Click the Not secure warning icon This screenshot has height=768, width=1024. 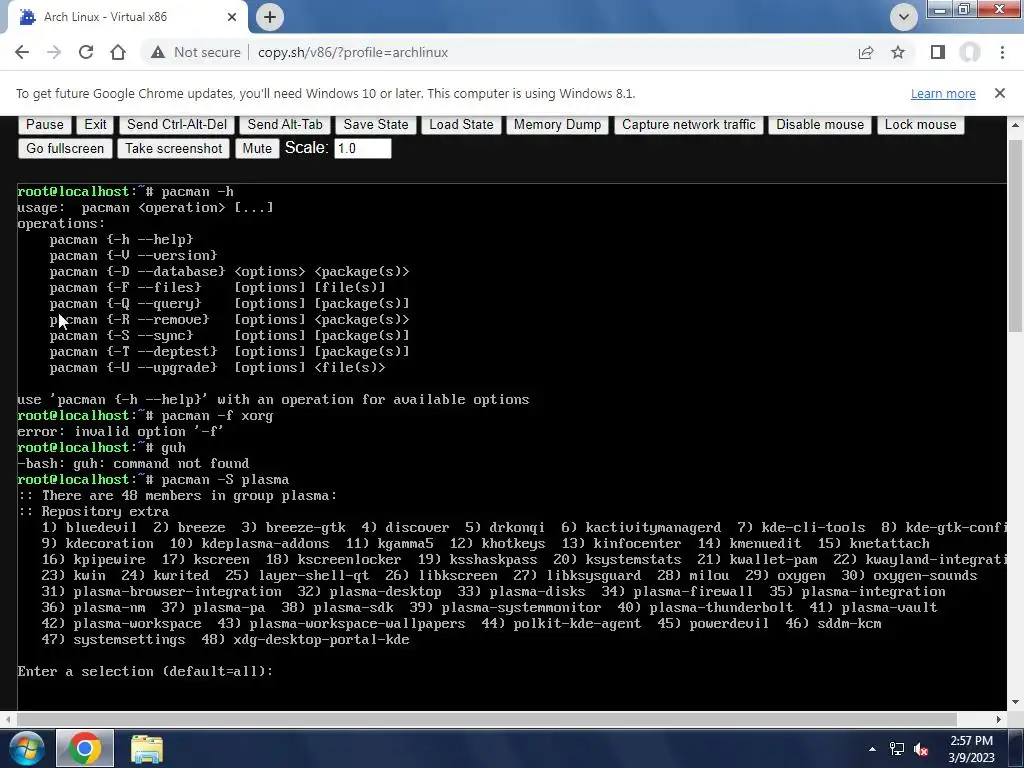(157, 52)
